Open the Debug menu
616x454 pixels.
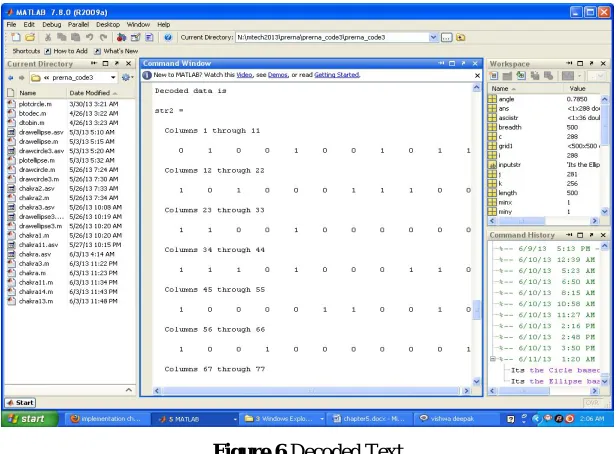[52, 24]
